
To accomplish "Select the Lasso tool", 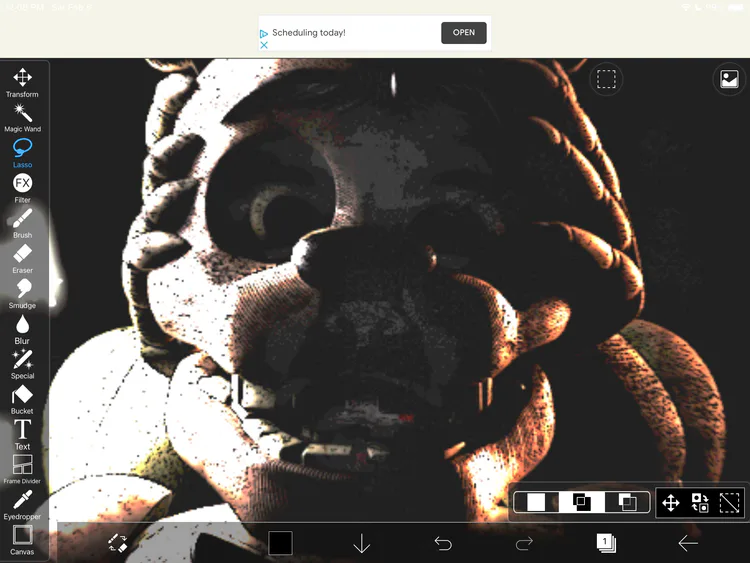I will (x=22, y=153).
